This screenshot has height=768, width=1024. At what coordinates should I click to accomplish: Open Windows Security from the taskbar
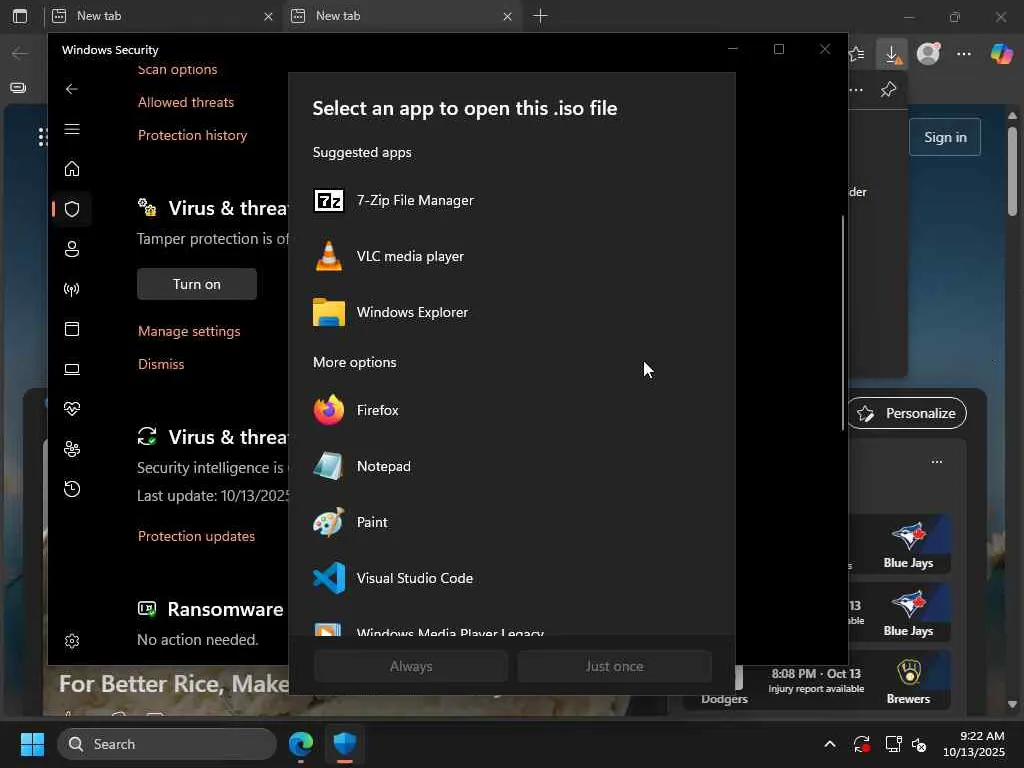point(345,744)
